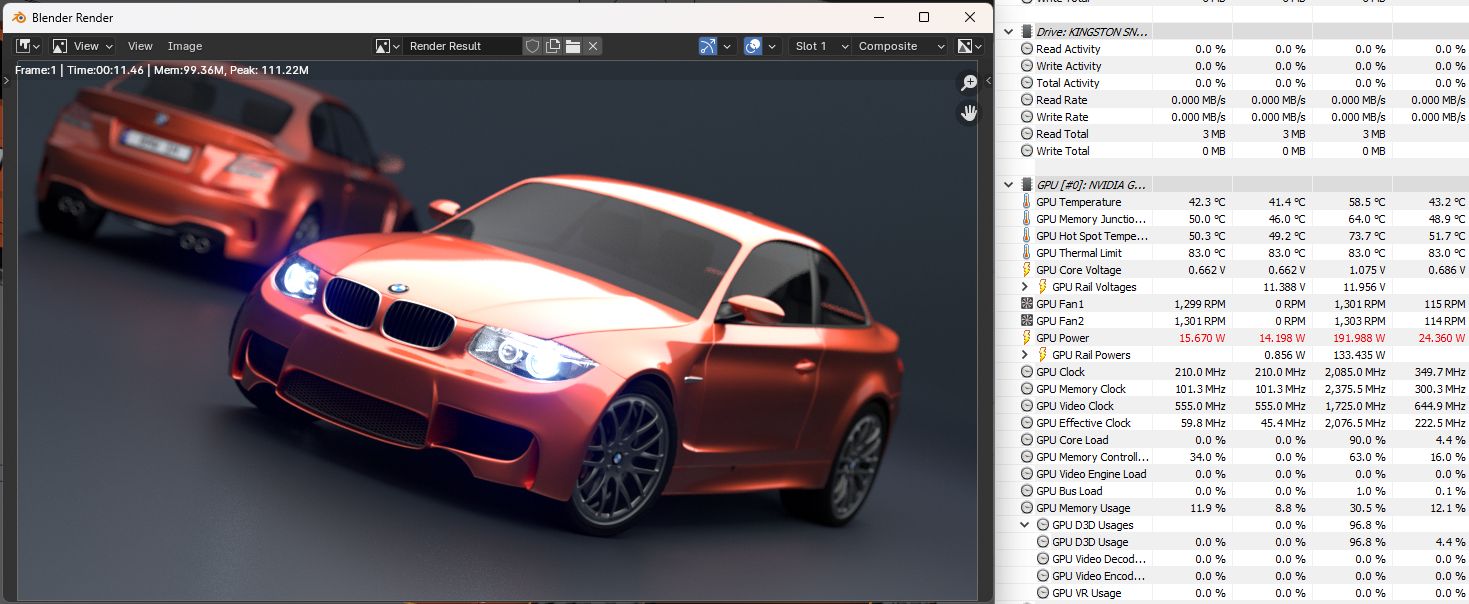The height and width of the screenshot is (604, 1469).
Task: Open the View menu in image editor
Action: click(x=140, y=46)
